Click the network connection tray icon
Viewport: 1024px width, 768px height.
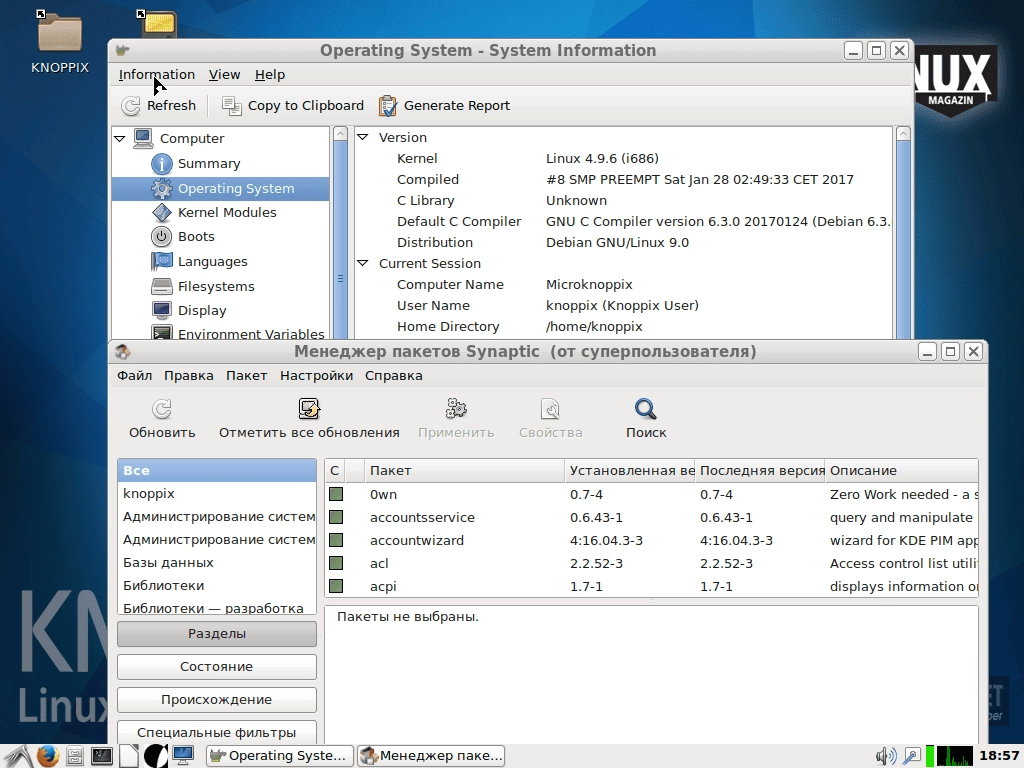click(910, 756)
